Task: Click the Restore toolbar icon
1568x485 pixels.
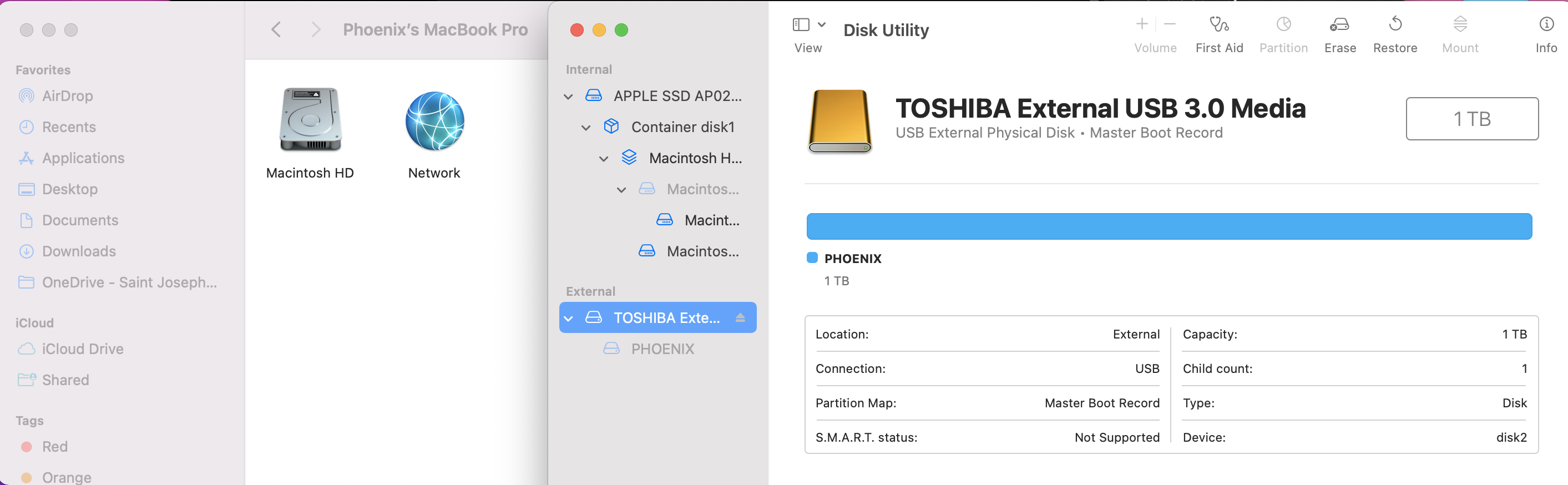Action: pos(1394,24)
